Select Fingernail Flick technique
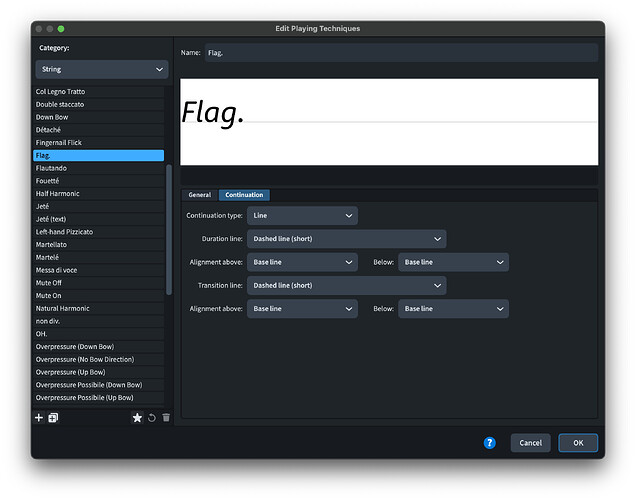The height and width of the screenshot is (500, 636). [99, 143]
